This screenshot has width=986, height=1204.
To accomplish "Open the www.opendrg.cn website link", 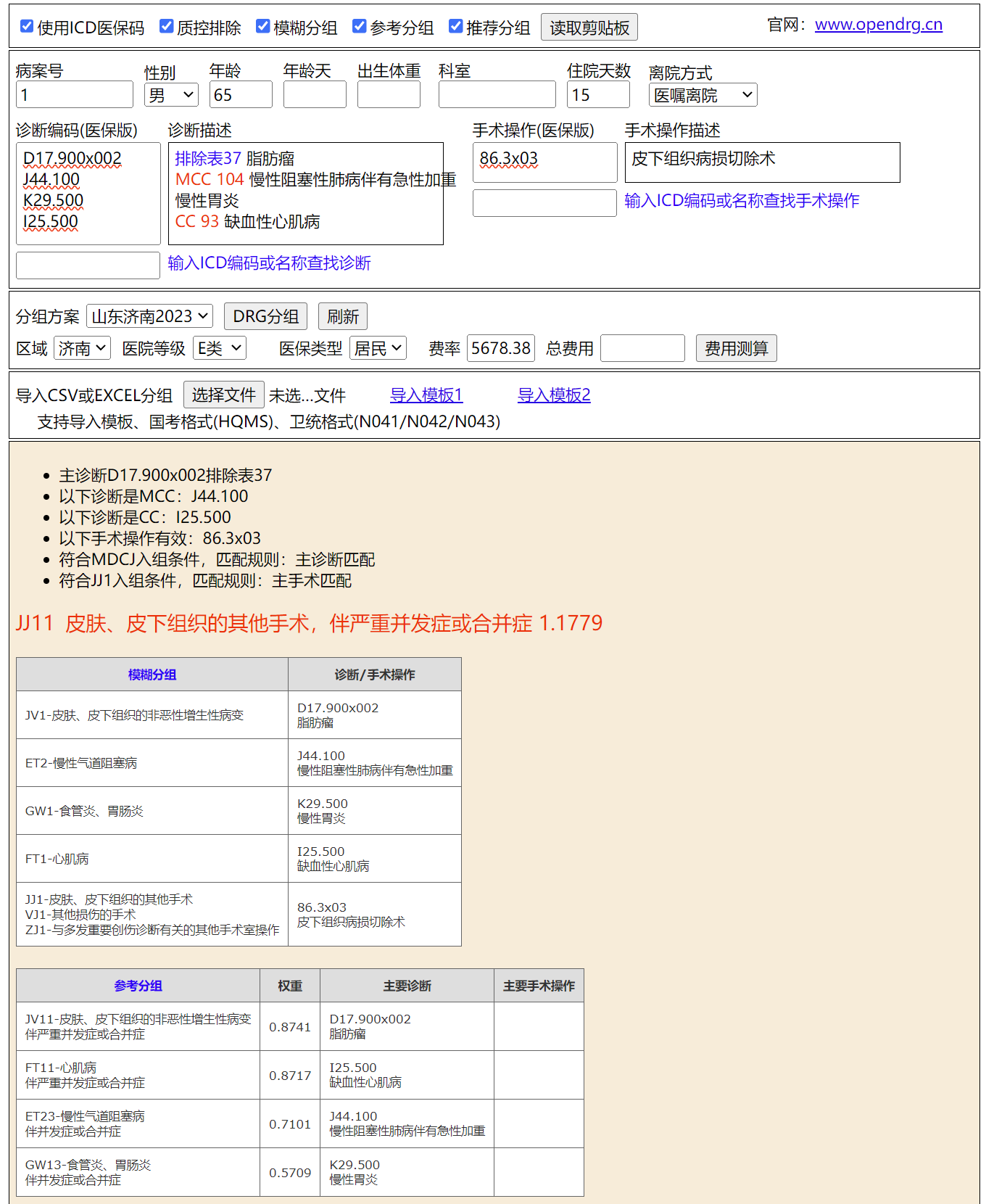I will [x=879, y=25].
